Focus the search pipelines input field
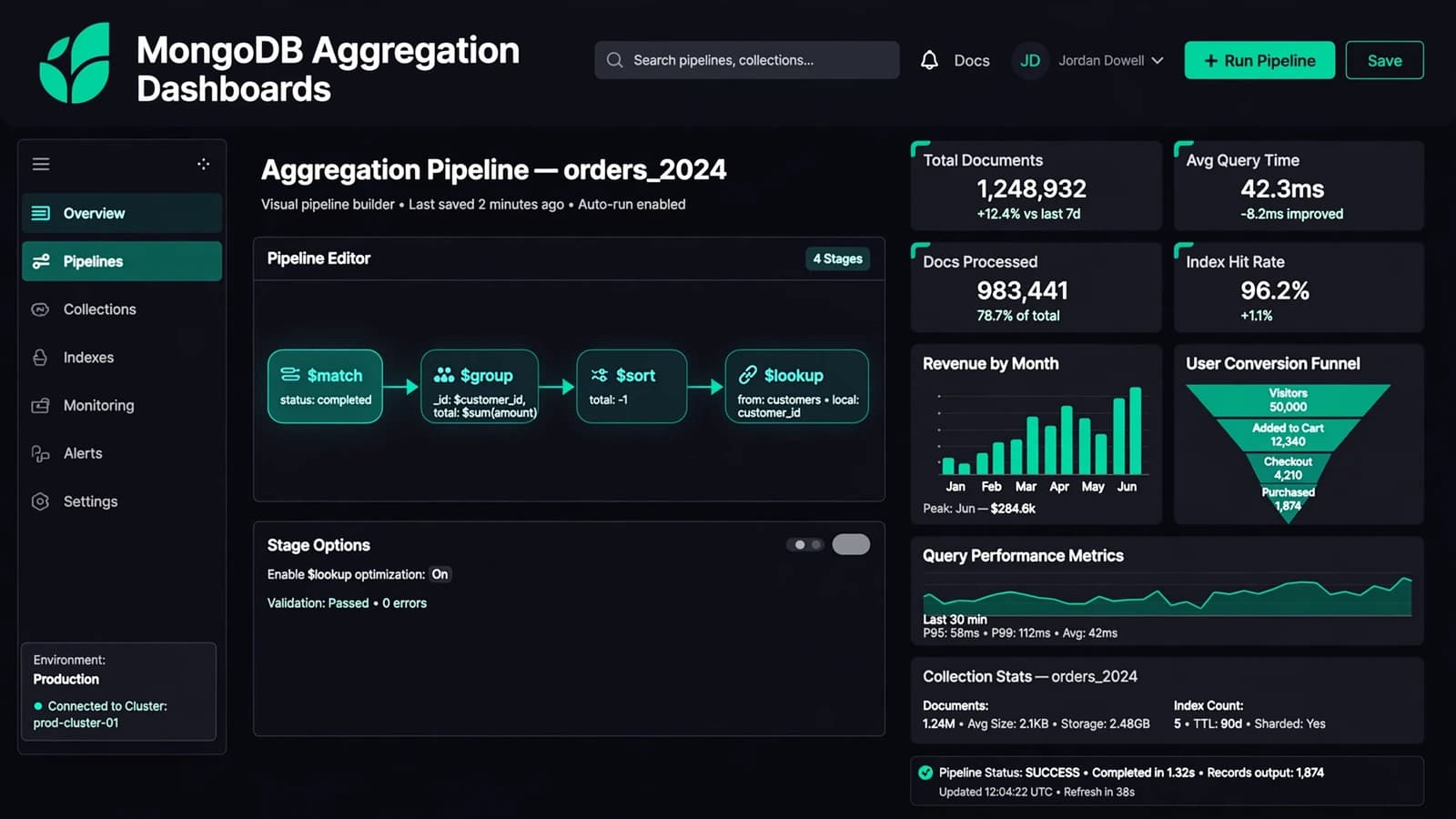 pyautogui.click(x=747, y=60)
